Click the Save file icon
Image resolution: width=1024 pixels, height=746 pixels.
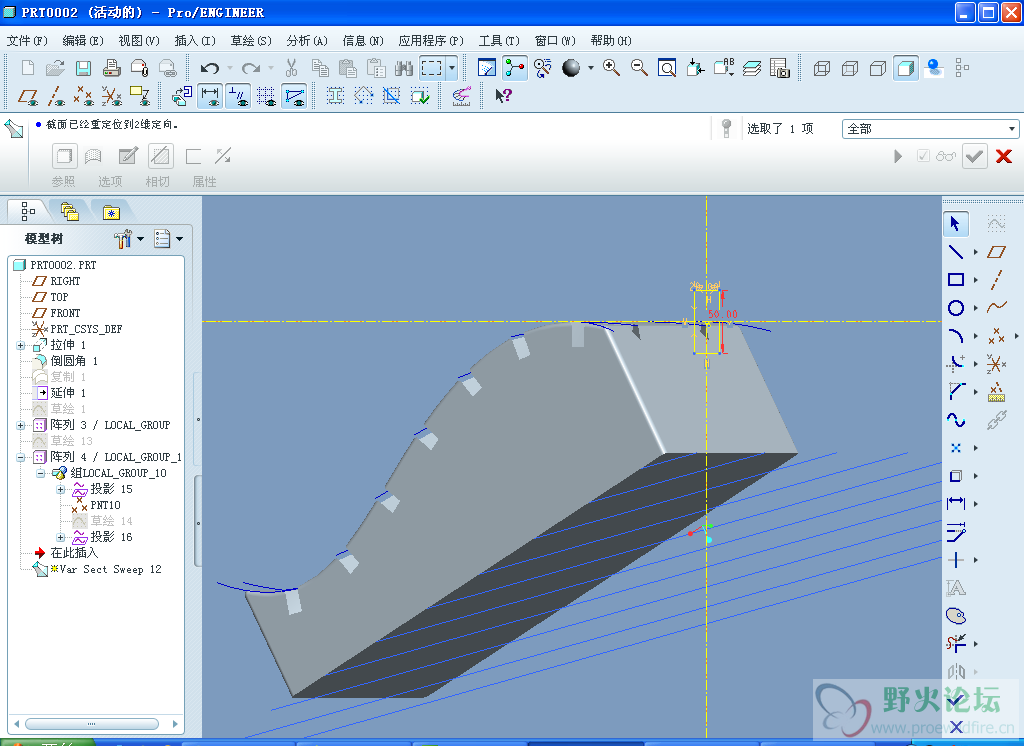point(83,68)
